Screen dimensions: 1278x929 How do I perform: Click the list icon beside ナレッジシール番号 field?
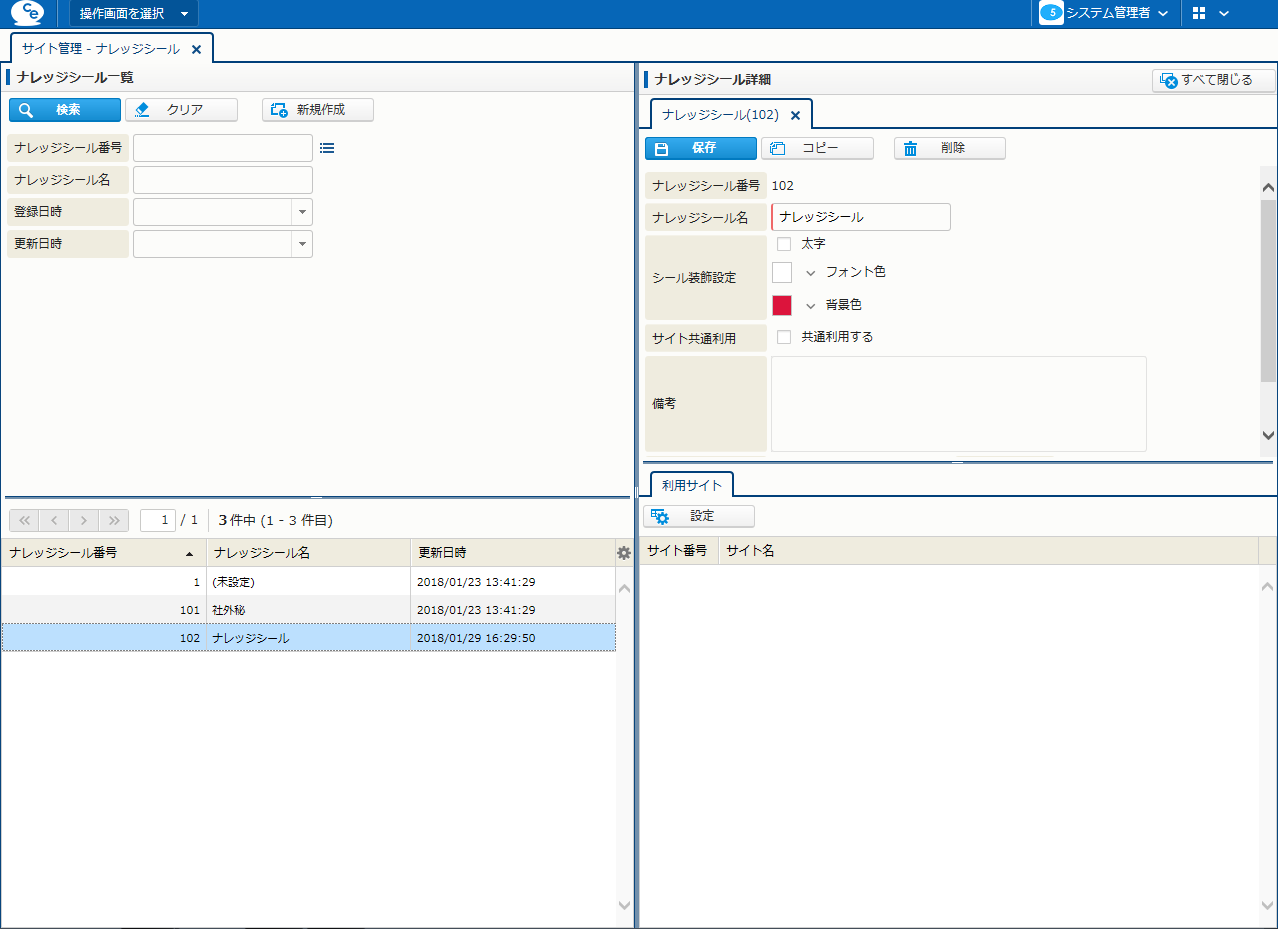(327, 148)
